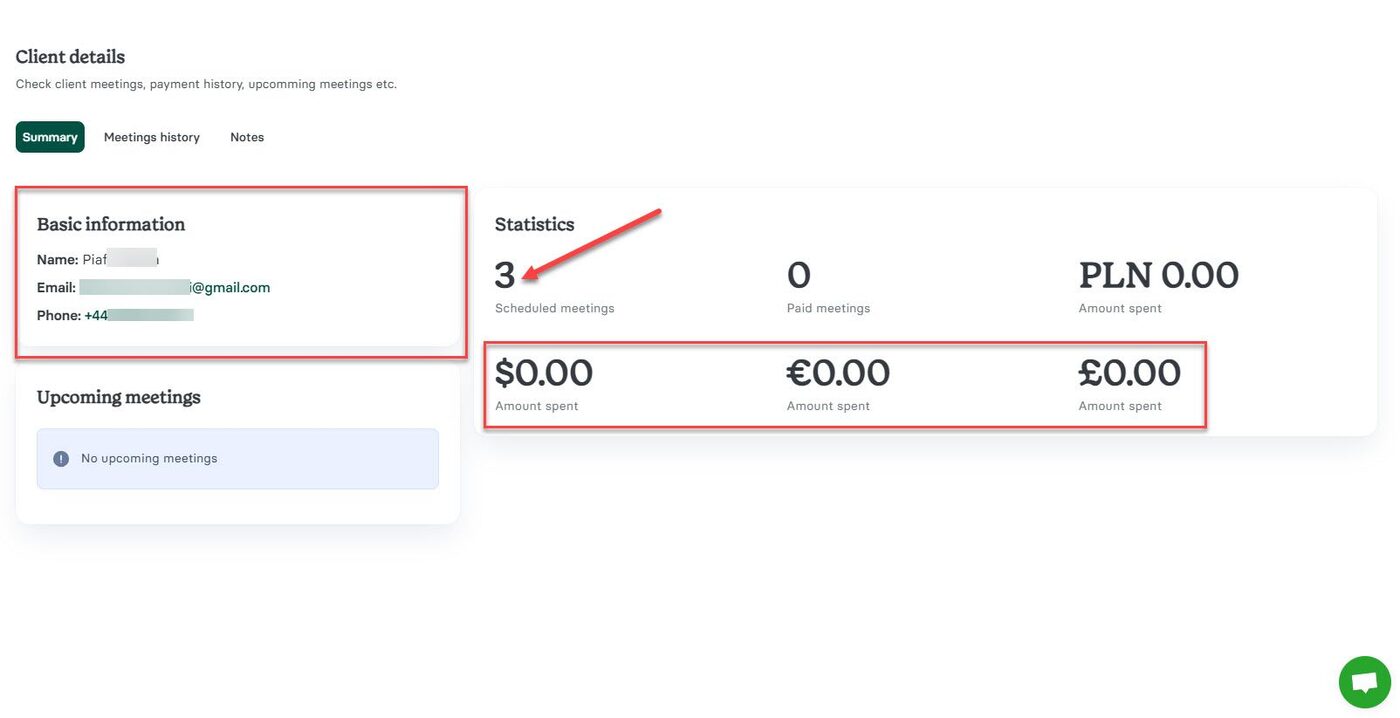
Task: Click the +44 phone number link
Action: [138, 316]
